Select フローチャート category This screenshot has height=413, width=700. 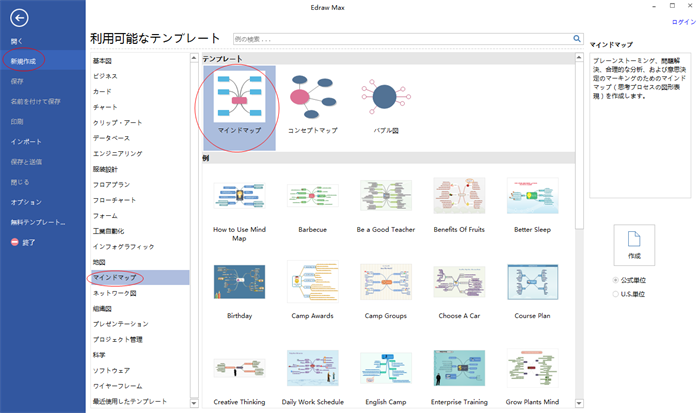[114, 200]
